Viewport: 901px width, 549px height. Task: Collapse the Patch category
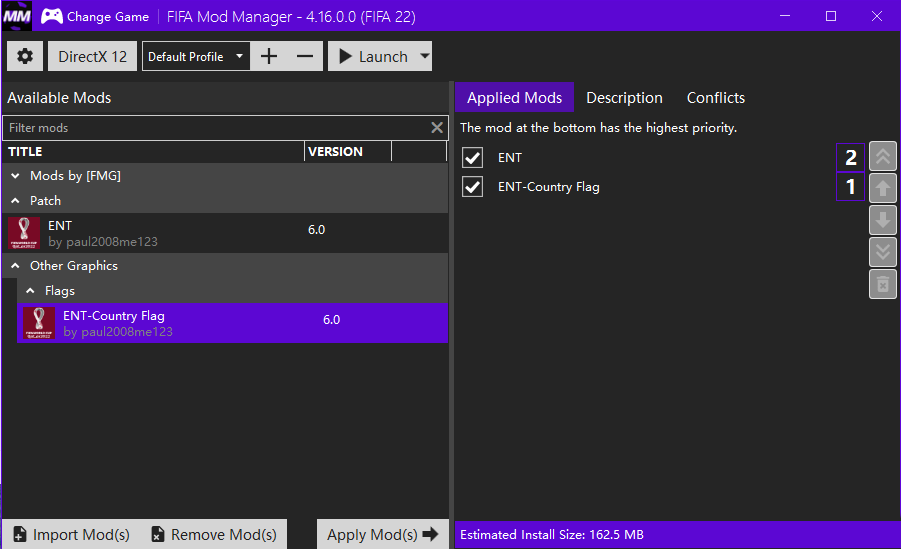point(16,201)
